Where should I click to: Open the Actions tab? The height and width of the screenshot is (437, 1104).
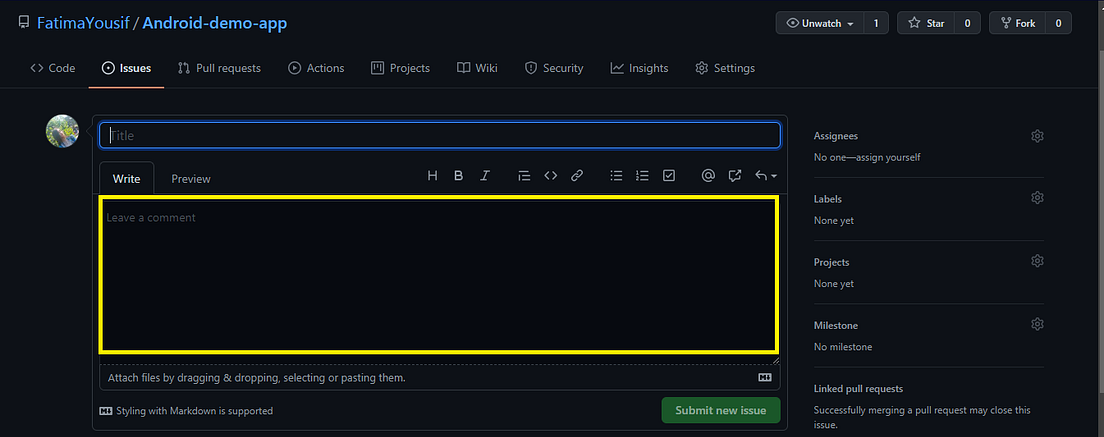316,68
